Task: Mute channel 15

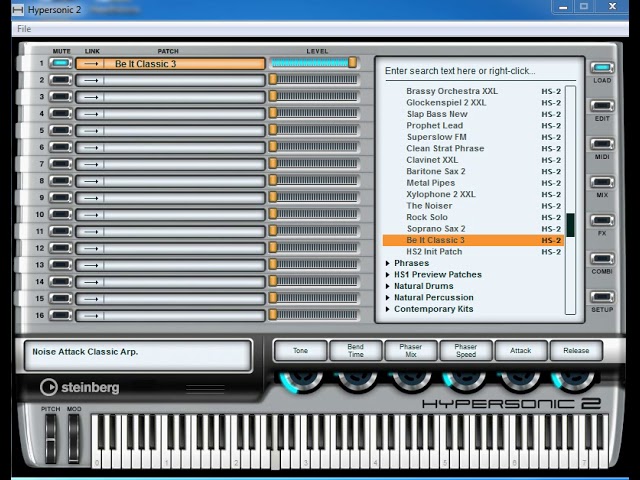Action: [60, 298]
